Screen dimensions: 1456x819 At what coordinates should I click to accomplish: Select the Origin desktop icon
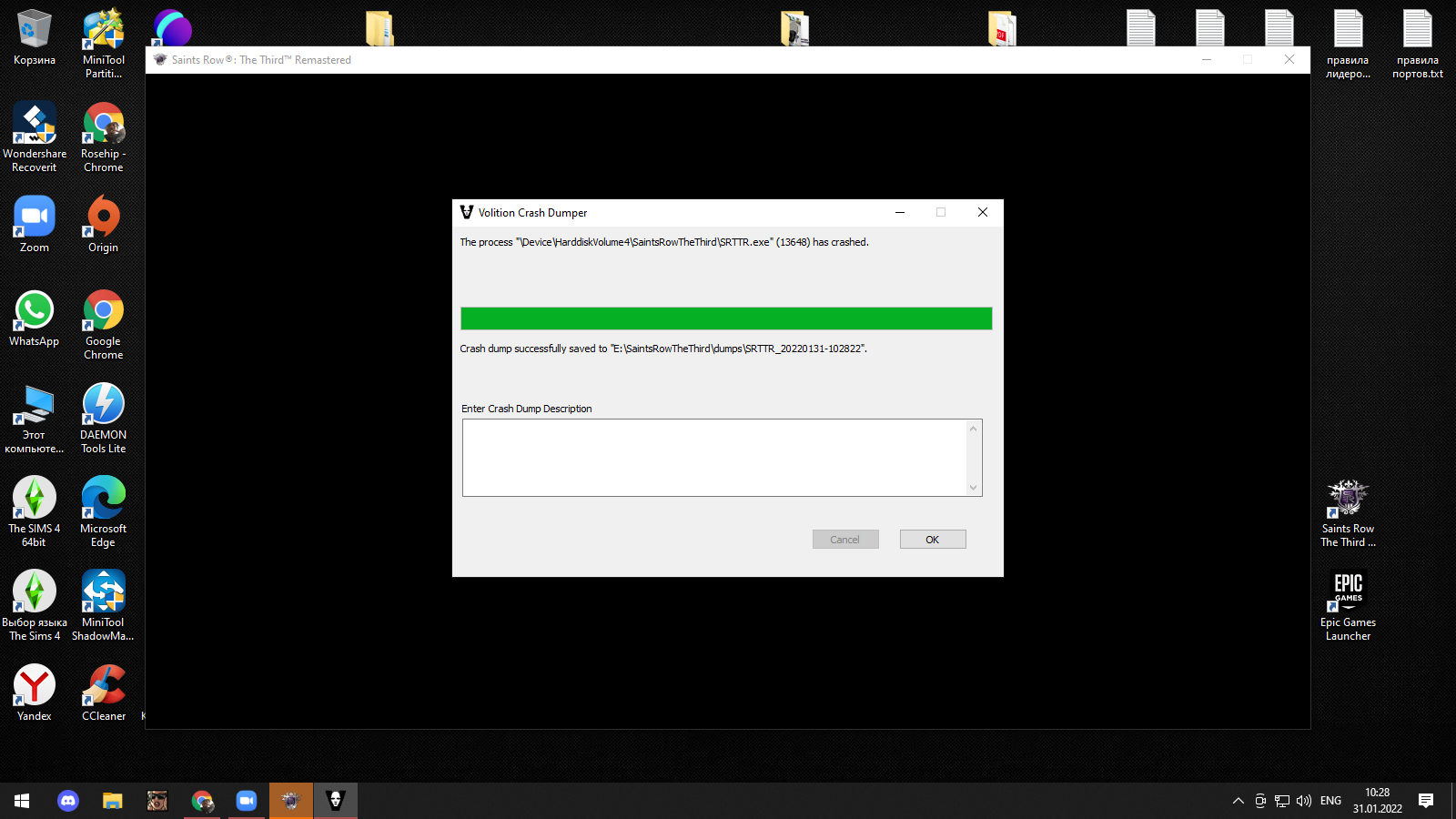pyautogui.click(x=104, y=224)
